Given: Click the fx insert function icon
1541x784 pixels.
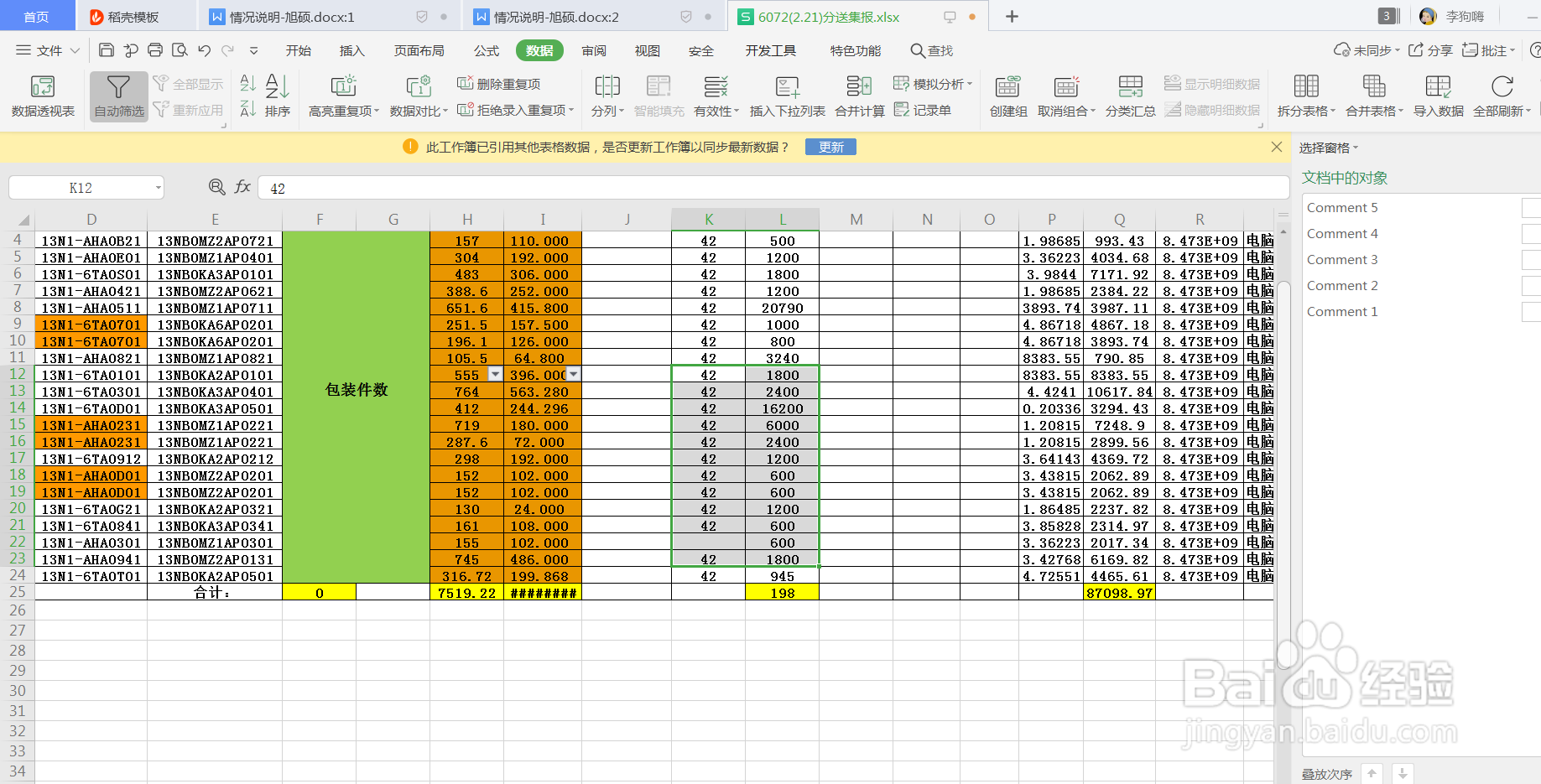Looking at the screenshot, I should [242, 187].
